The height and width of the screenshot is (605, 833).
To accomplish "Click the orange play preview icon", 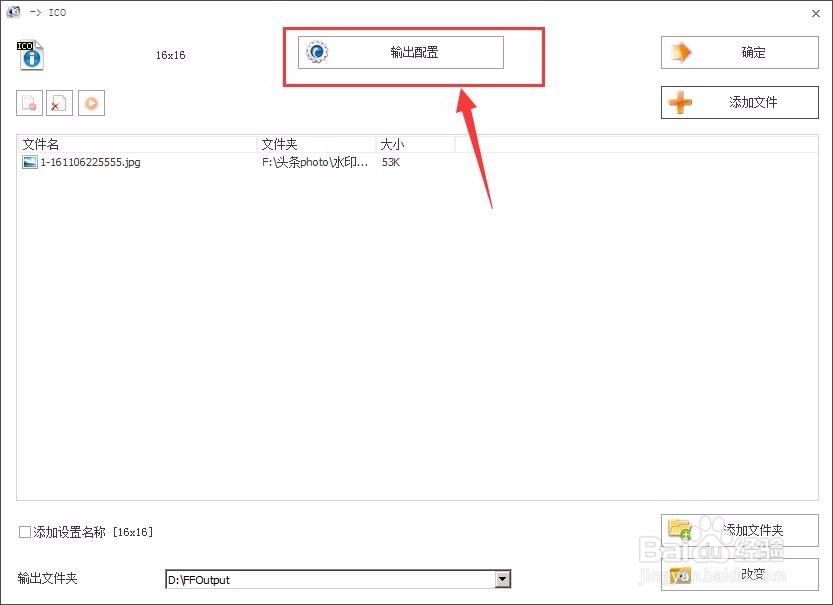I will click(x=91, y=103).
